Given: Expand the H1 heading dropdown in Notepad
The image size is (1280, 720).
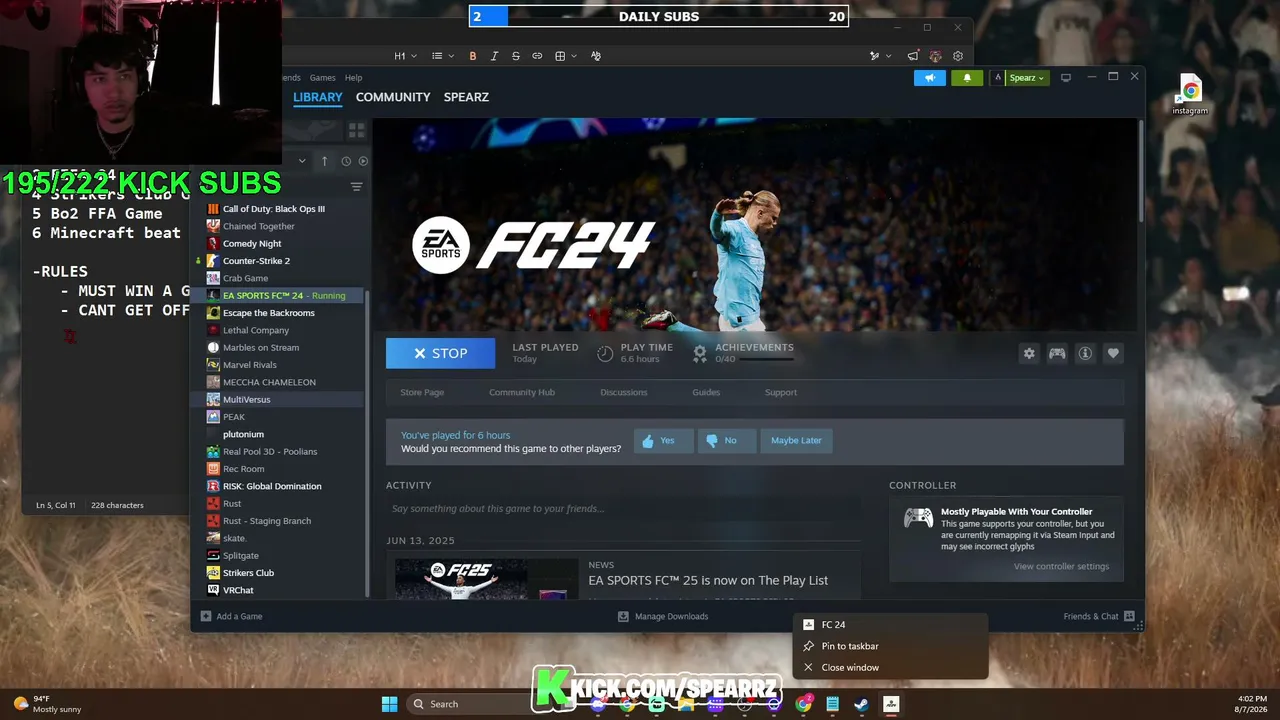Looking at the screenshot, I should 405,56.
